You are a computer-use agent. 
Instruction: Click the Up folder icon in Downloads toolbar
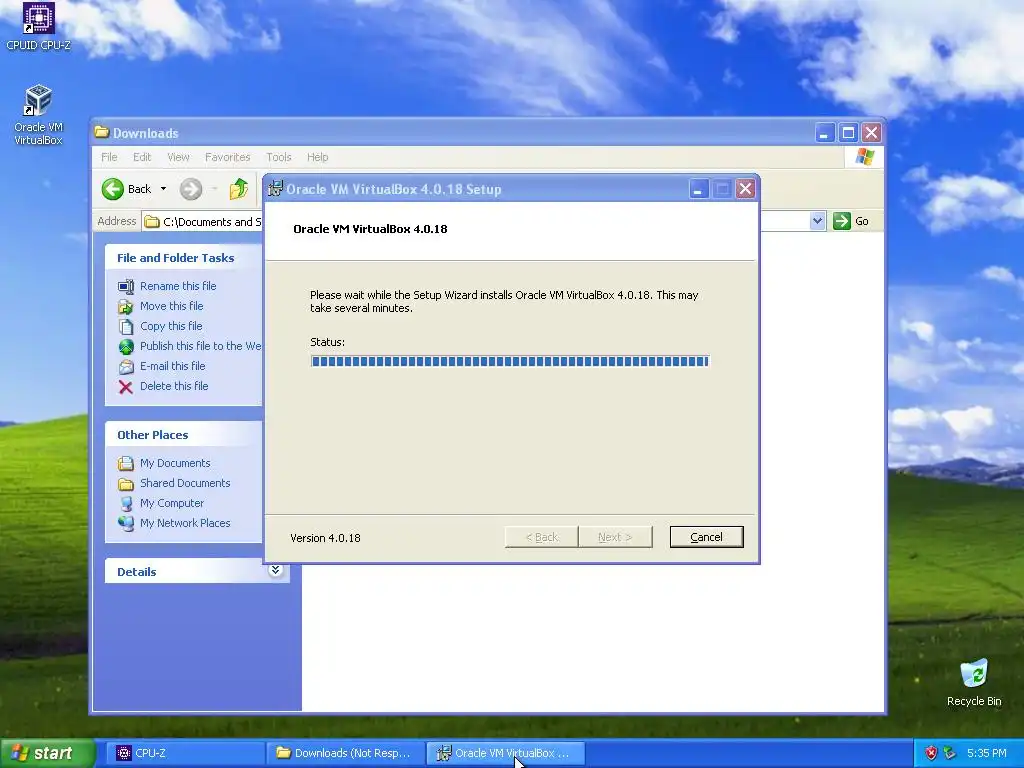pos(239,189)
